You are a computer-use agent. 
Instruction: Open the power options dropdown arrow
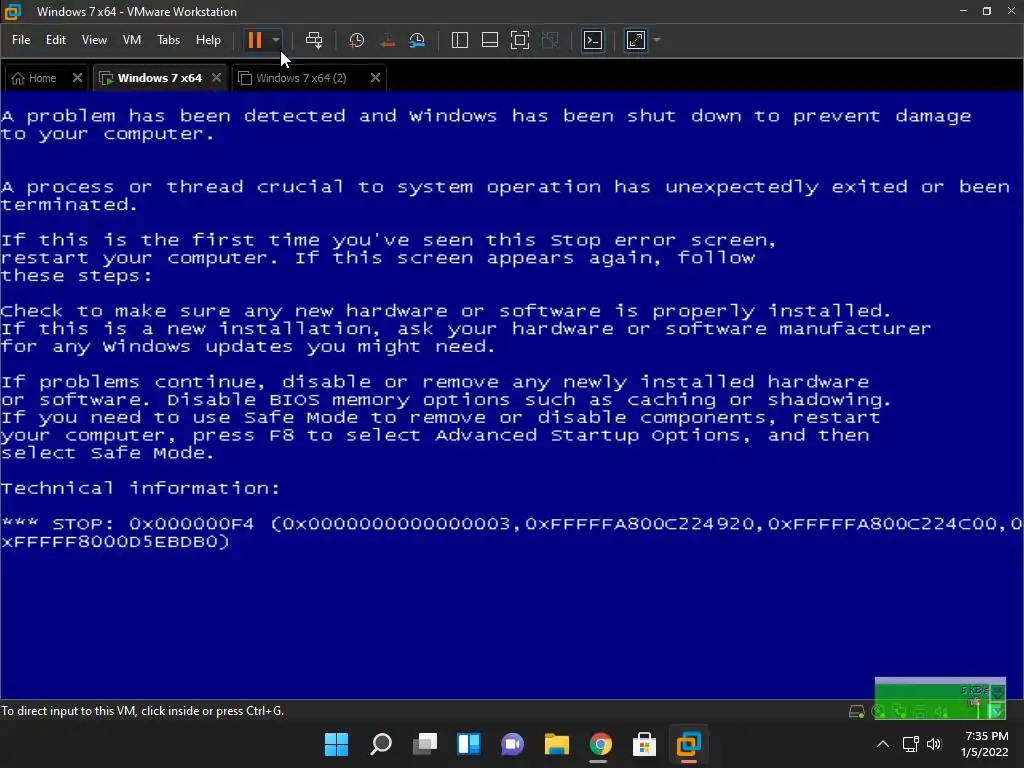coord(276,40)
